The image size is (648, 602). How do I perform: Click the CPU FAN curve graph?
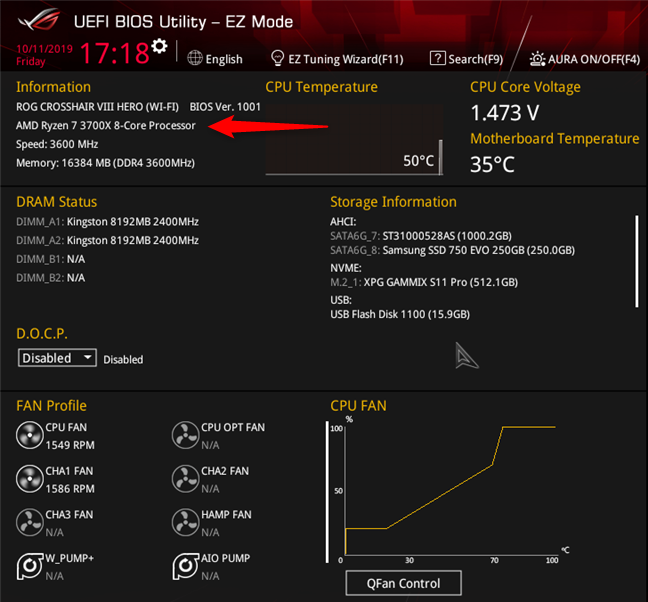[450, 490]
